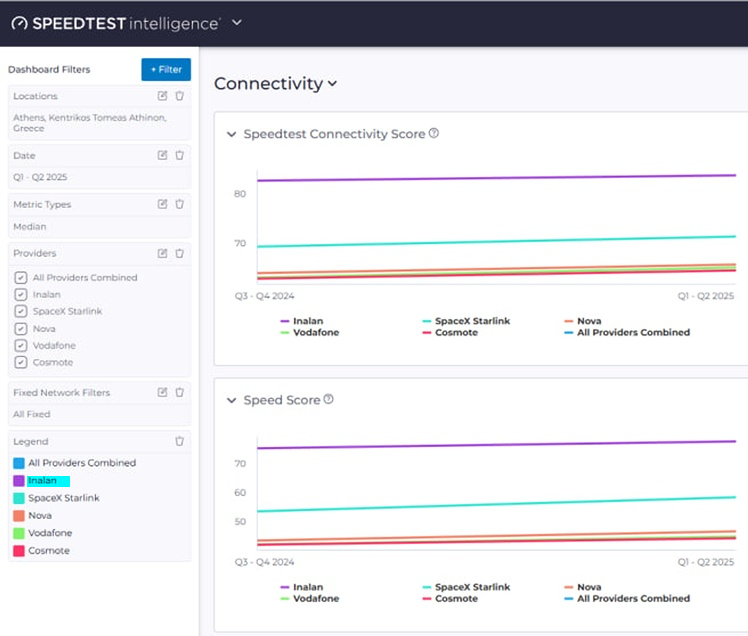Screen dimensions: 748x636
Task: Open the Connectivity page dropdown
Action: 332,84
